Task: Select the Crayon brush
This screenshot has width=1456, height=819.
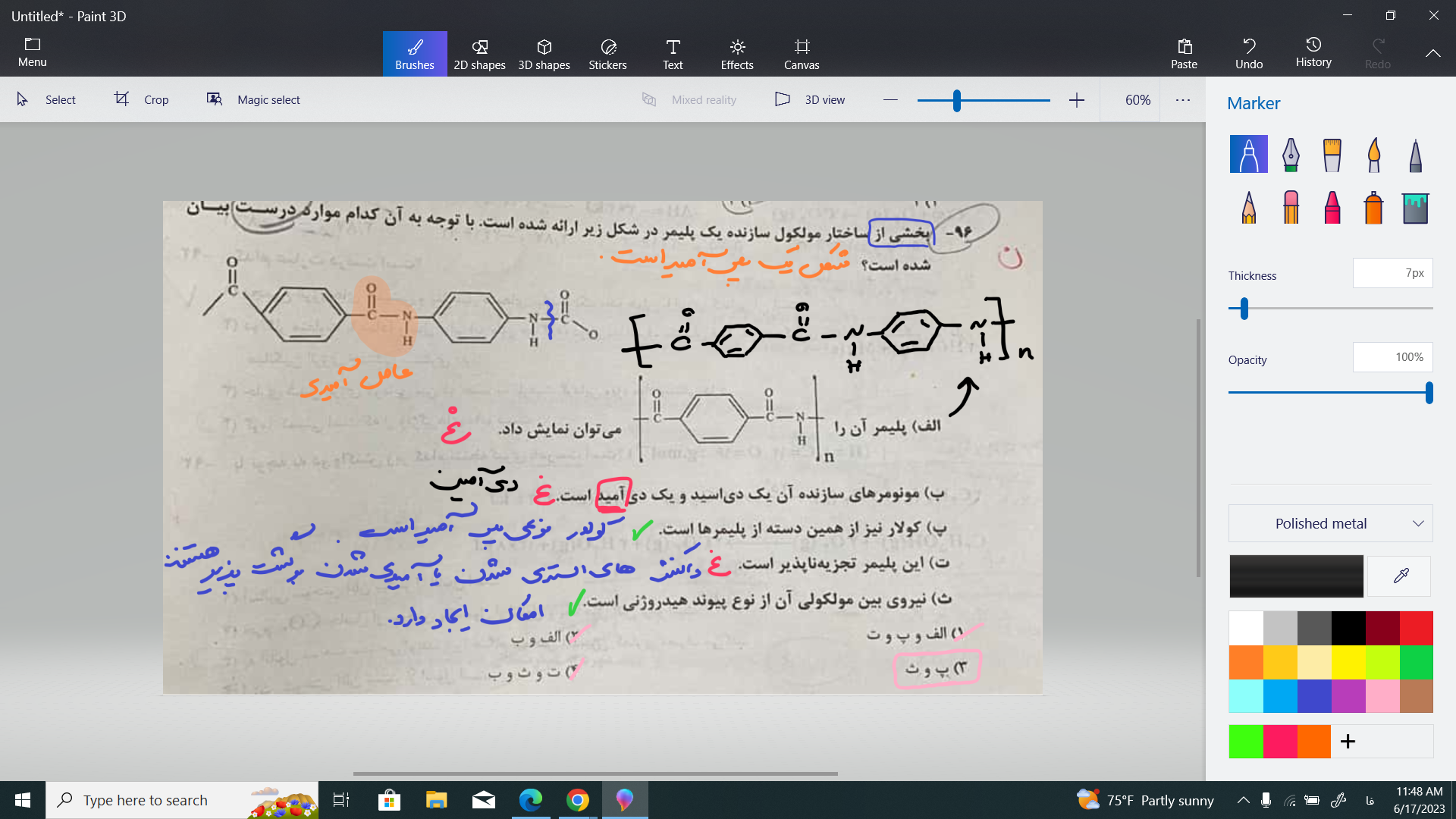Action: click(1332, 206)
